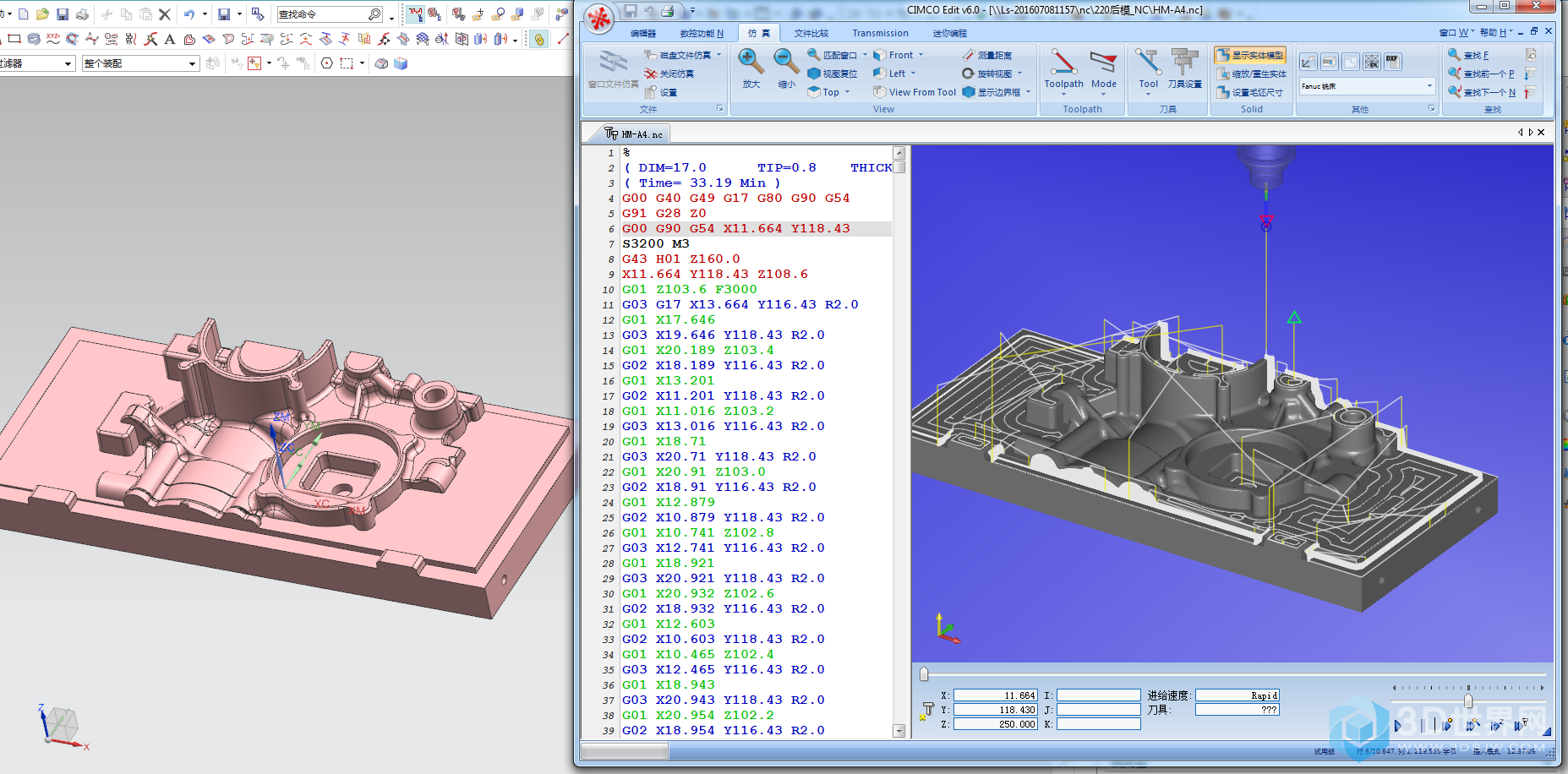1568x774 pixels.
Task: Click the 视图复位 reset view icon
Action: tap(813, 74)
